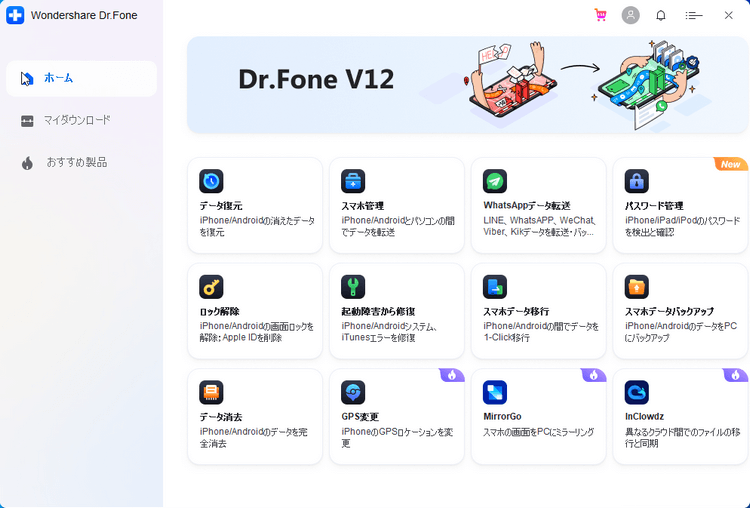Open the MirrorGo title
The height and width of the screenshot is (508, 750).
[502, 417]
